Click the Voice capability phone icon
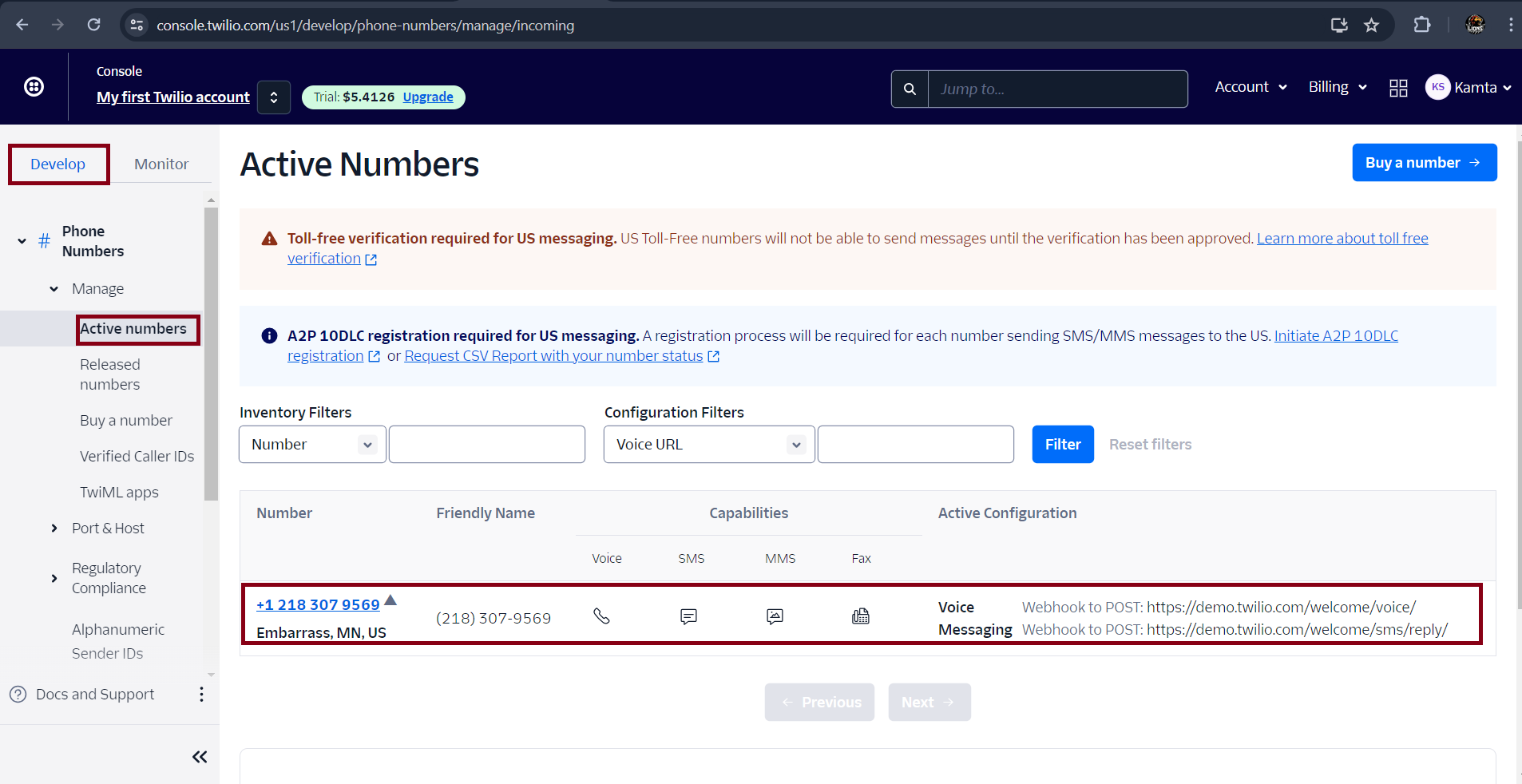Viewport: 1522px width, 784px height. (601, 616)
